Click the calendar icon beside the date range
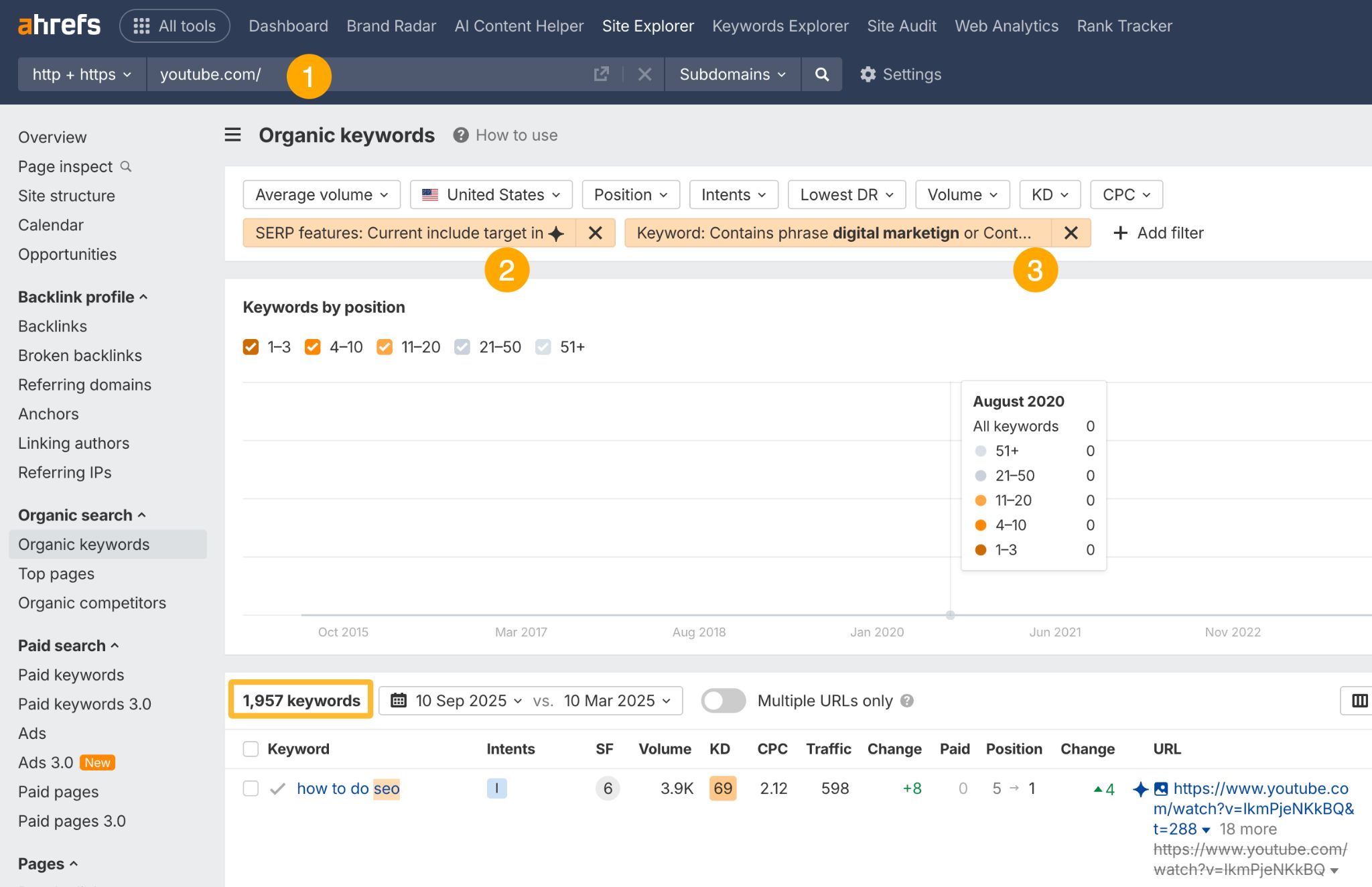Viewport: 1372px width, 887px height. (x=400, y=700)
